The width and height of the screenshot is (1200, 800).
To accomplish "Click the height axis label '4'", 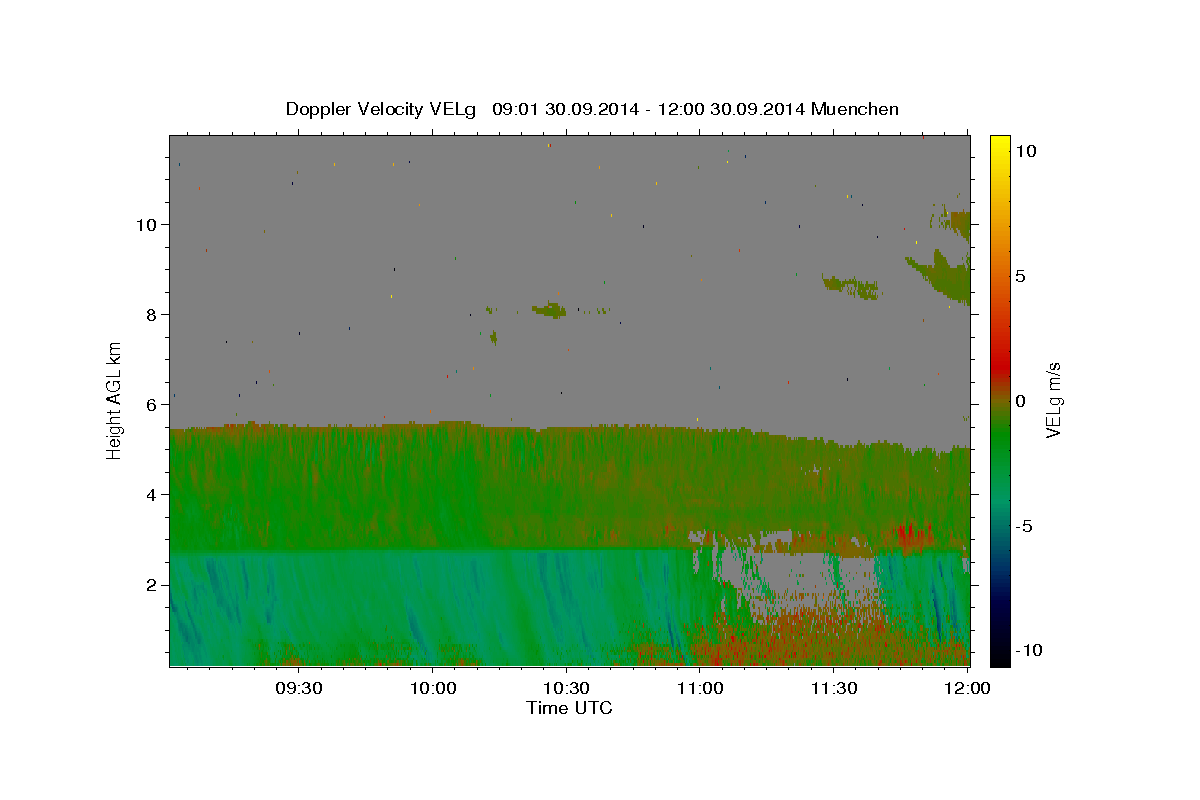I will (152, 494).
